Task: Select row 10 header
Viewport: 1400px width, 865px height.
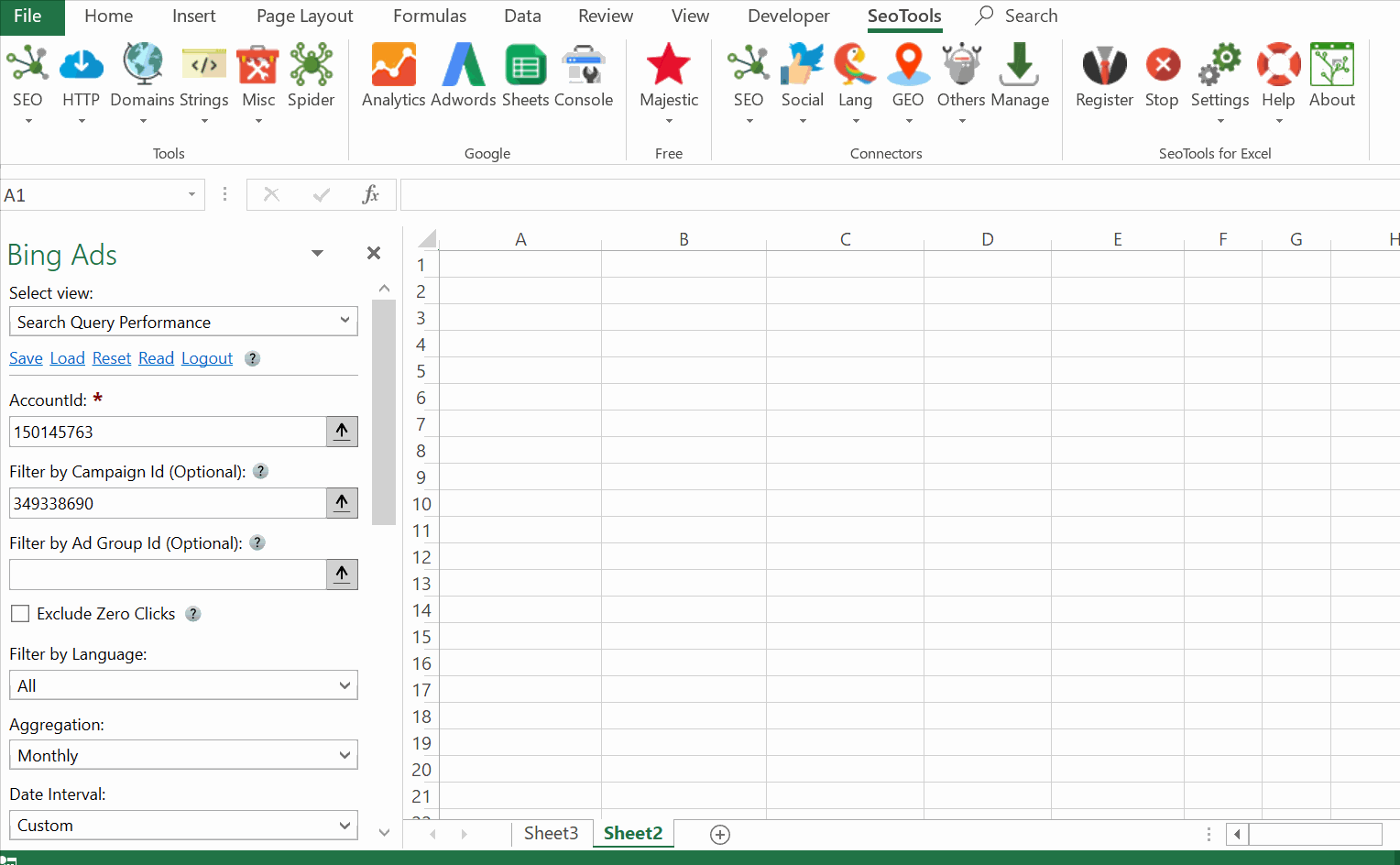Action: 421,504
